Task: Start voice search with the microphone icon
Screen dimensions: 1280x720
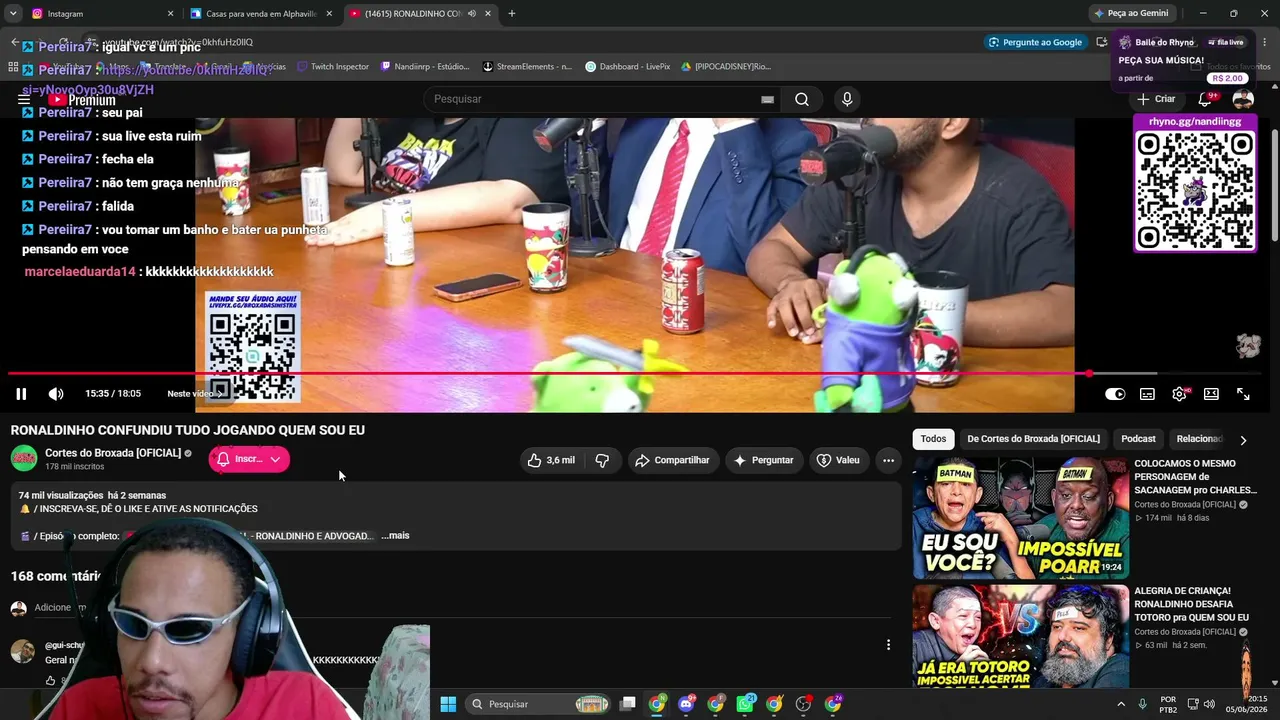Action: (847, 99)
